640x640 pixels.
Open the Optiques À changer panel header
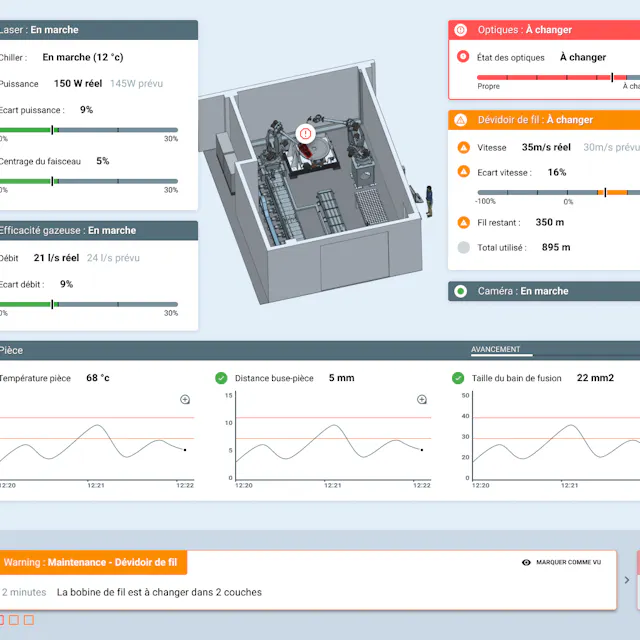pyautogui.click(x=544, y=30)
